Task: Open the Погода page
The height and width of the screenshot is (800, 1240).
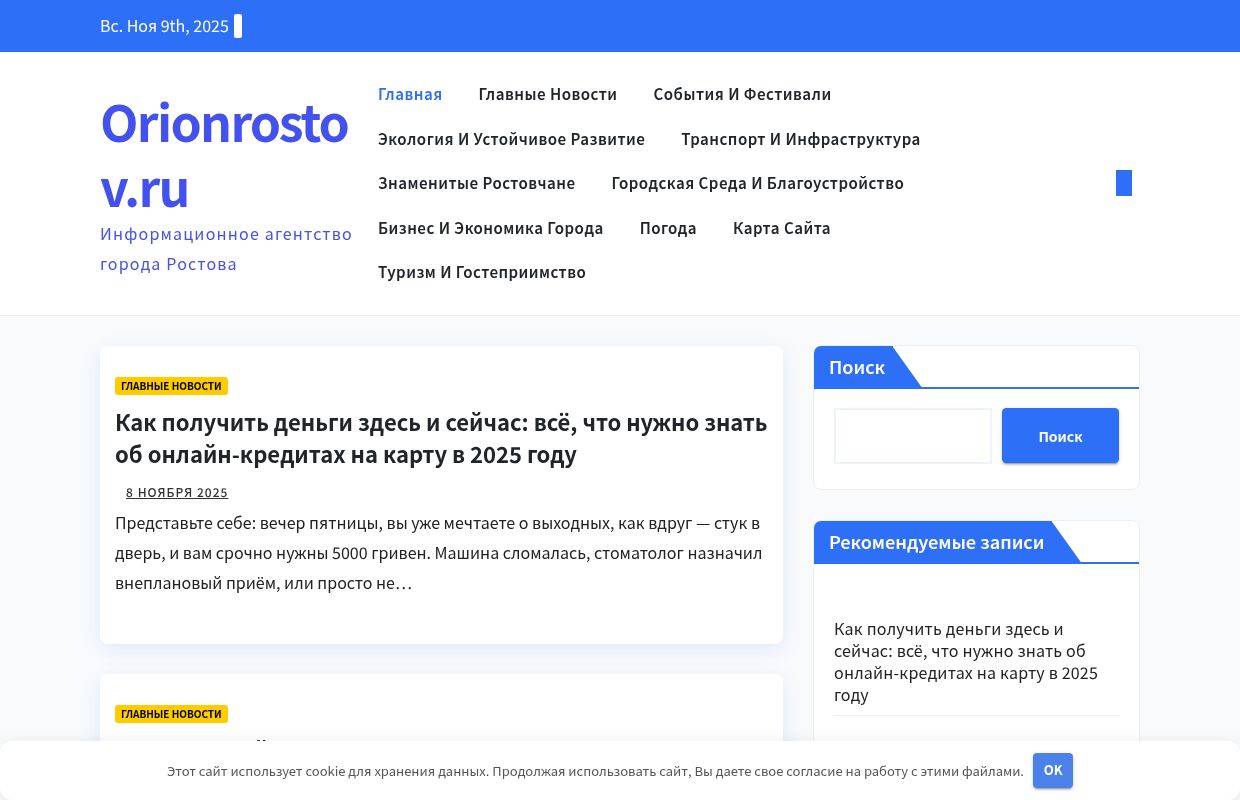Action: tap(668, 228)
